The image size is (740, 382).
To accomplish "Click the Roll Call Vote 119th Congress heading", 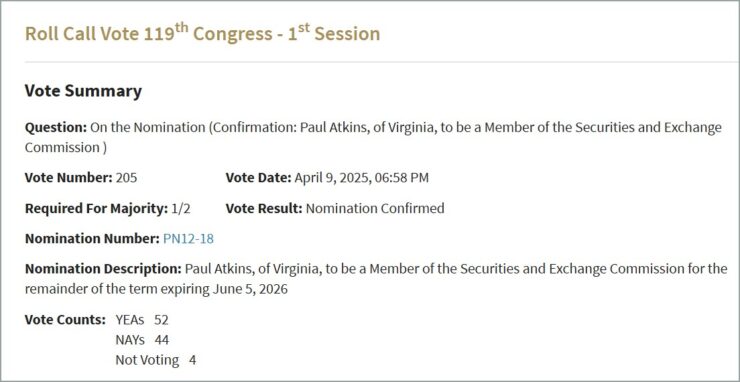I will click(x=202, y=34).
